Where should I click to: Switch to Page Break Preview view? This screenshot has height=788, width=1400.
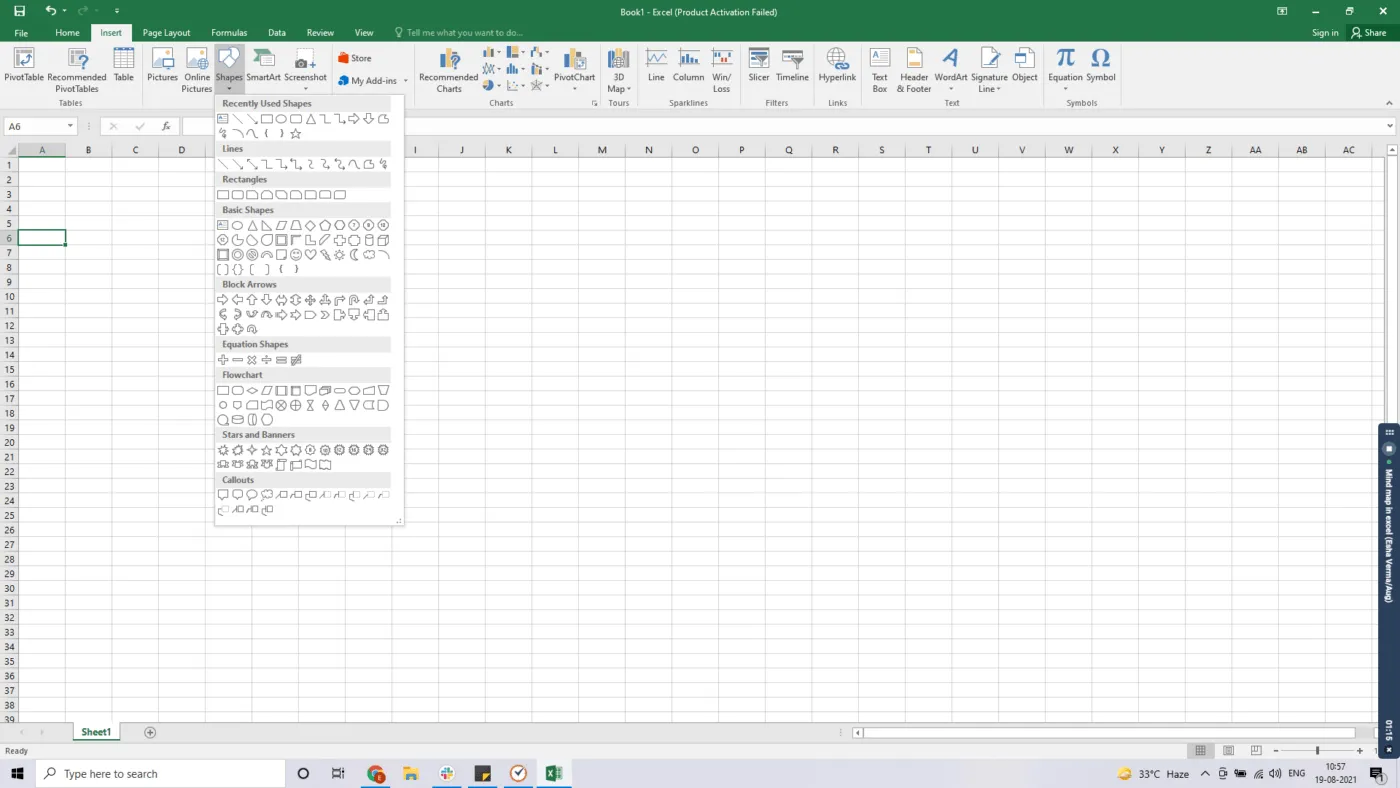coord(1255,750)
